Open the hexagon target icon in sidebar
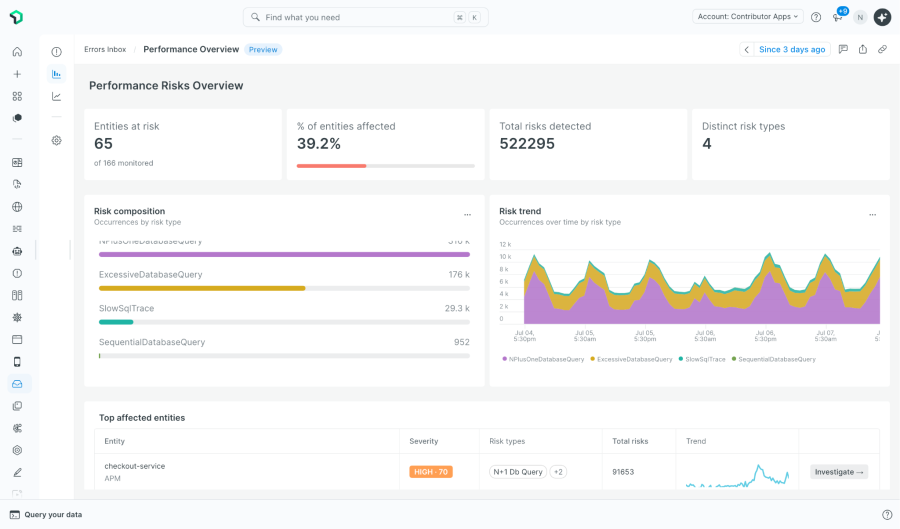The image size is (900, 529). [x=17, y=450]
